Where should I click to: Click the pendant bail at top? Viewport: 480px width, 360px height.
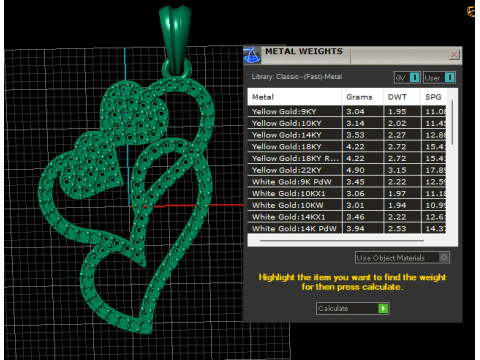(176, 40)
